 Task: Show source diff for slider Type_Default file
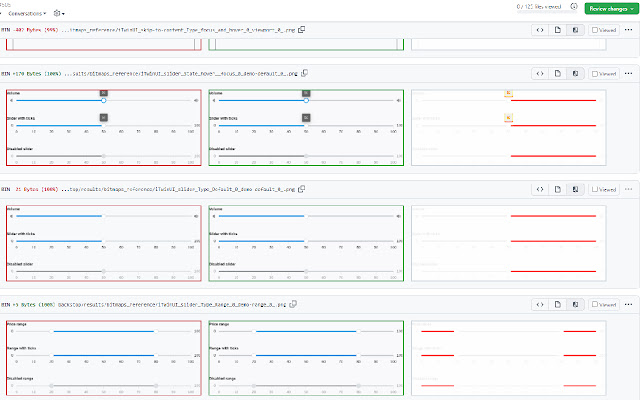click(540, 189)
